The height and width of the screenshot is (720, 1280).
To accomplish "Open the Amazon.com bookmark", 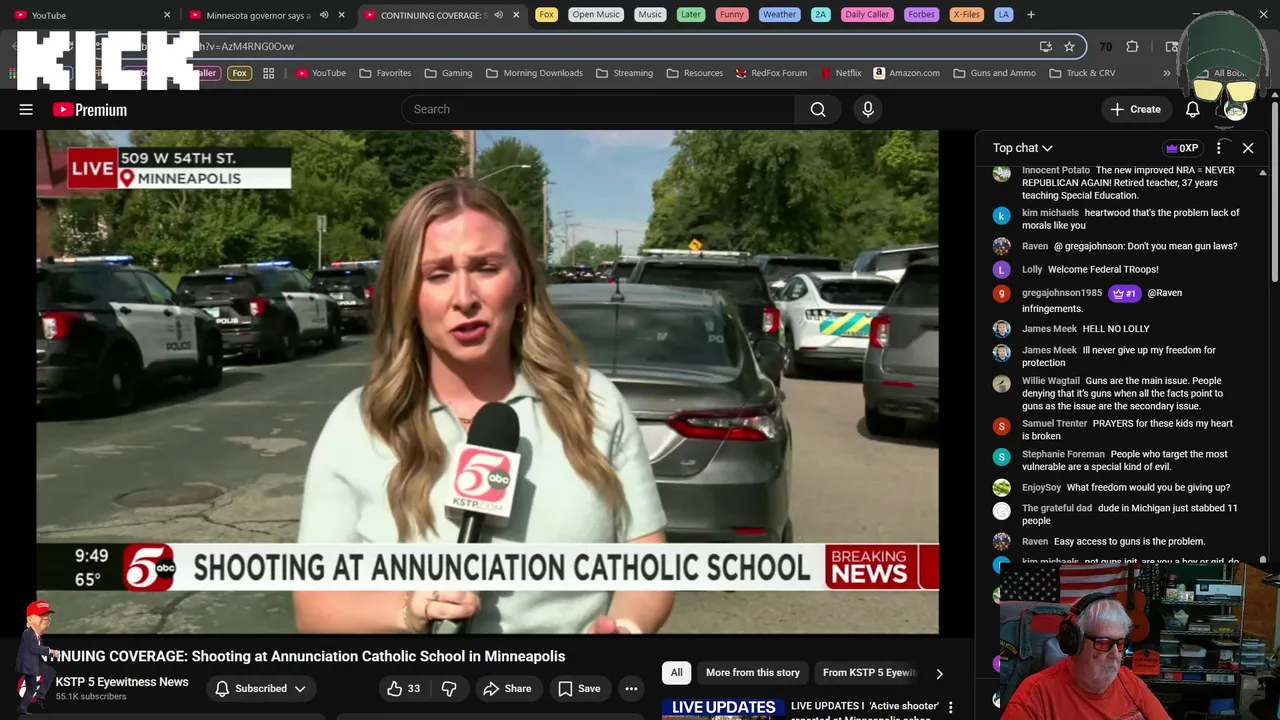I will tap(906, 73).
